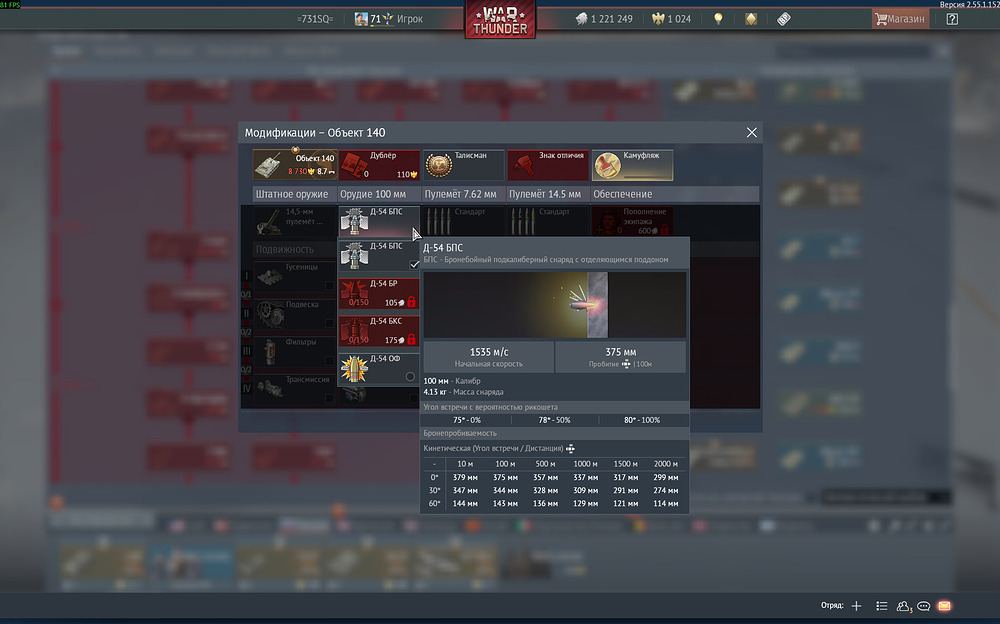
Task: Open the question mark help icon
Action: click(952, 19)
